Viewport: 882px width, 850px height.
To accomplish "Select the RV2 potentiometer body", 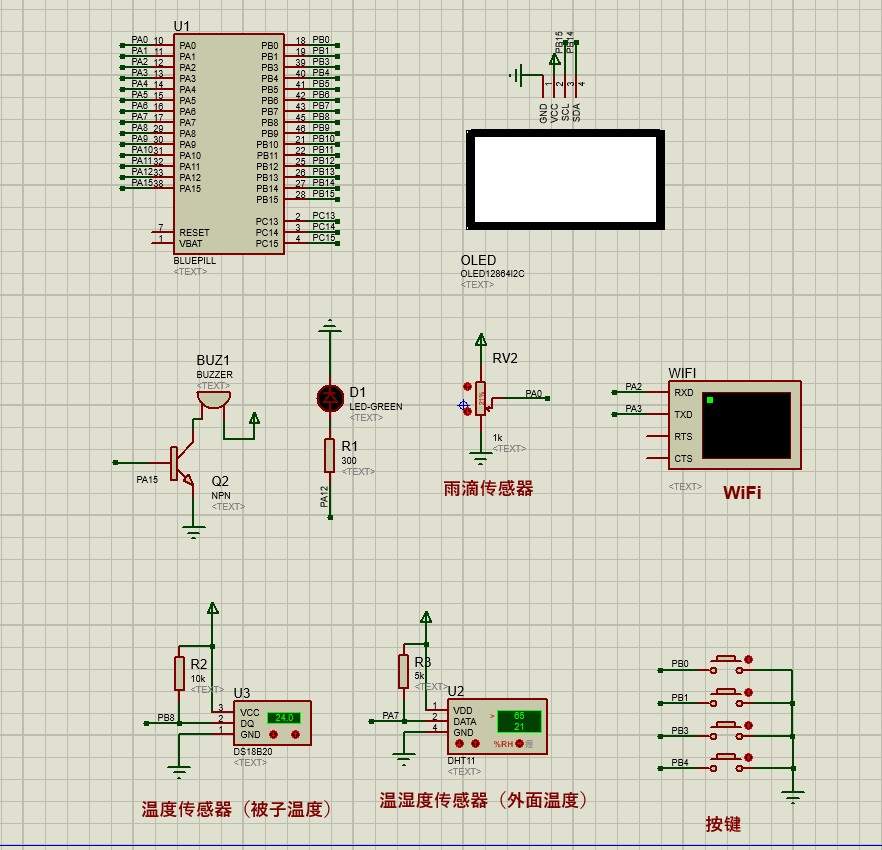I will [x=480, y=398].
